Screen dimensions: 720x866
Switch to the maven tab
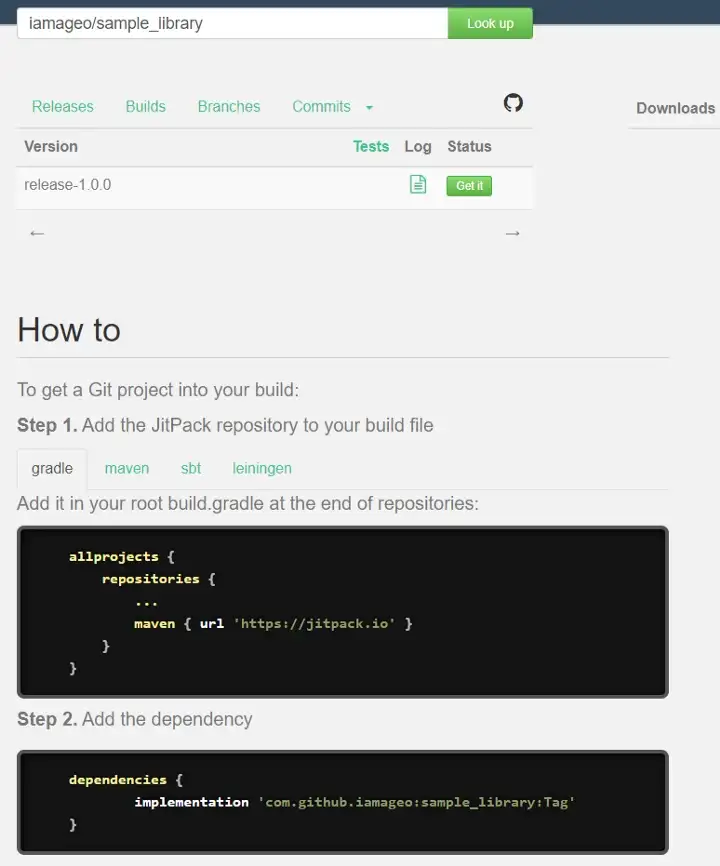[126, 468]
